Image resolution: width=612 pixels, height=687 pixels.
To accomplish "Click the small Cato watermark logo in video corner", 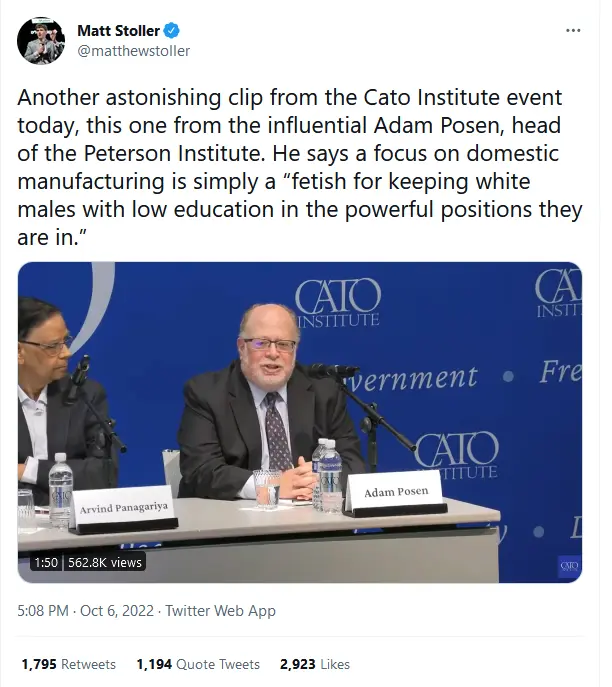I will (569, 566).
